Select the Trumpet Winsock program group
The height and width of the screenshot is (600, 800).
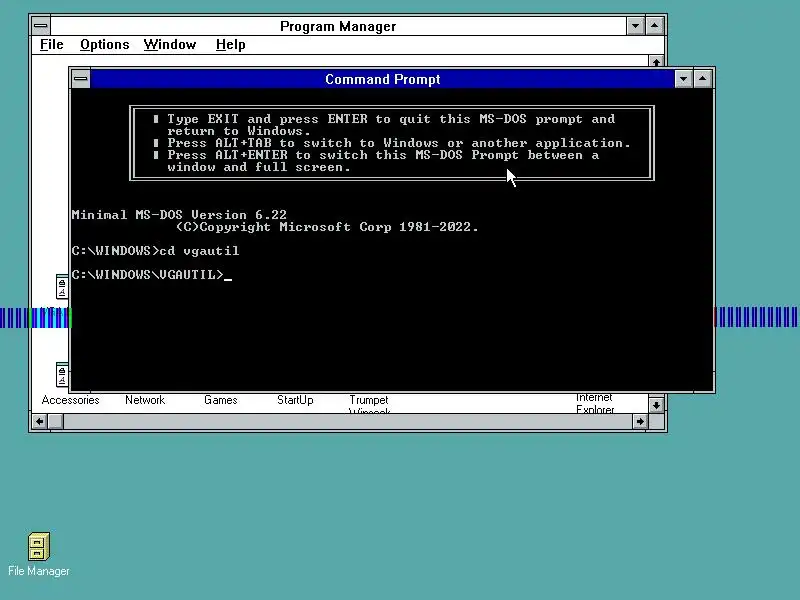click(x=369, y=403)
